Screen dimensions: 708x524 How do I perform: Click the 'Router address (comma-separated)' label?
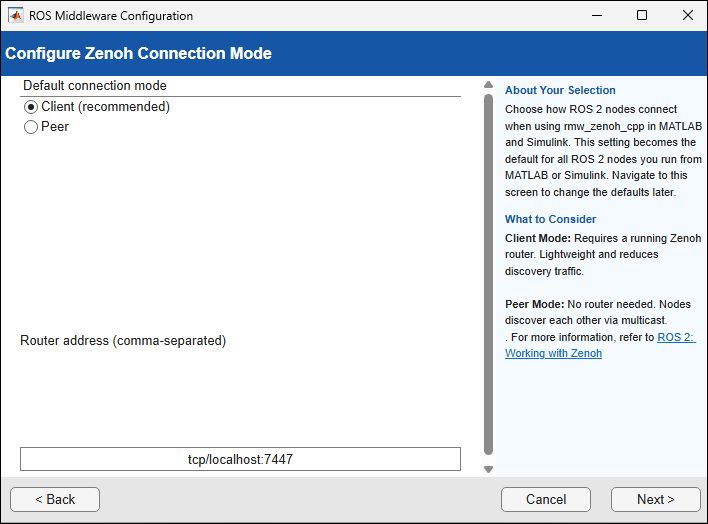123,340
